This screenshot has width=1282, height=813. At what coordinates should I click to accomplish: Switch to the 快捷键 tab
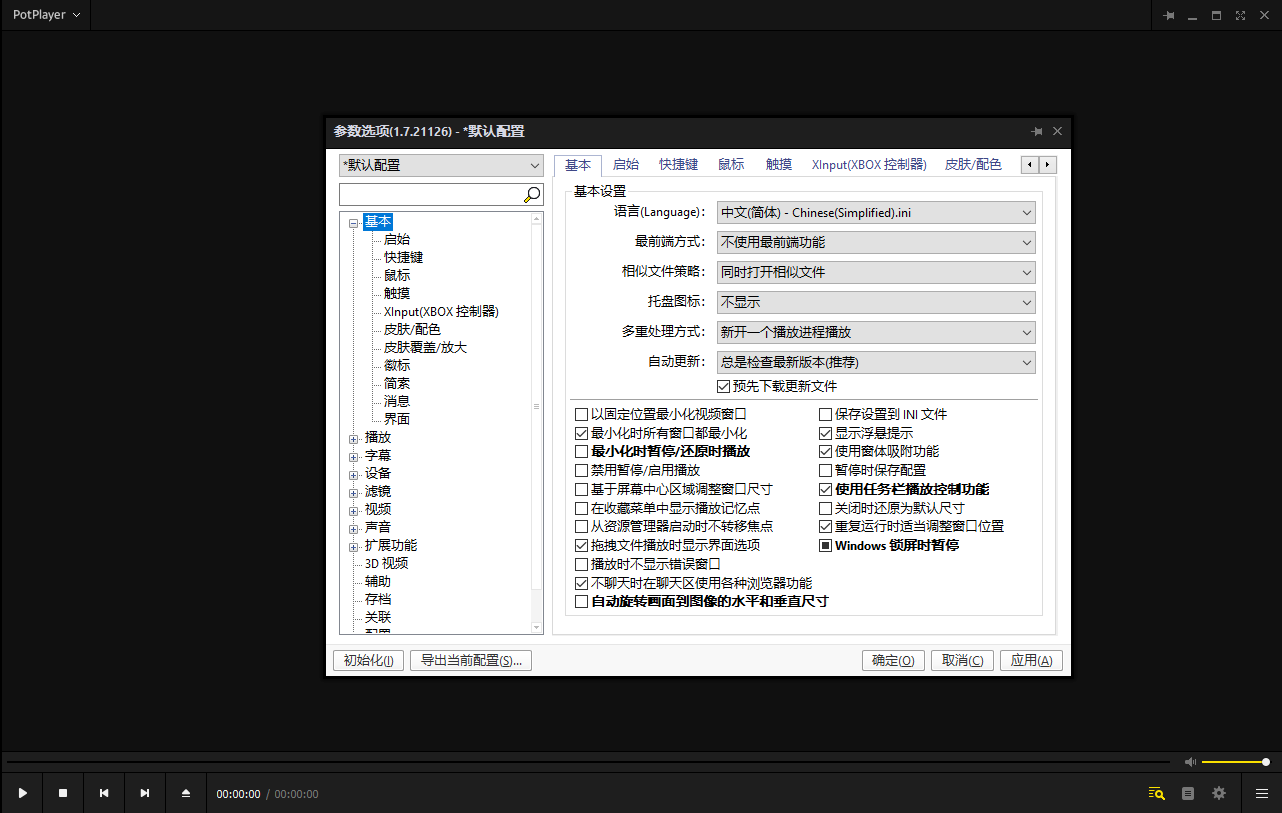coord(678,165)
